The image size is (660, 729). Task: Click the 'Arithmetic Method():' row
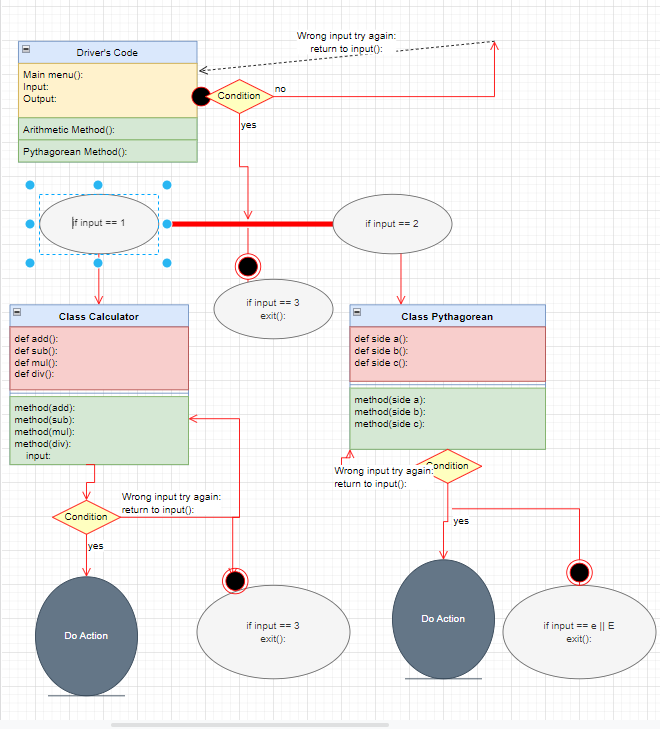point(108,129)
